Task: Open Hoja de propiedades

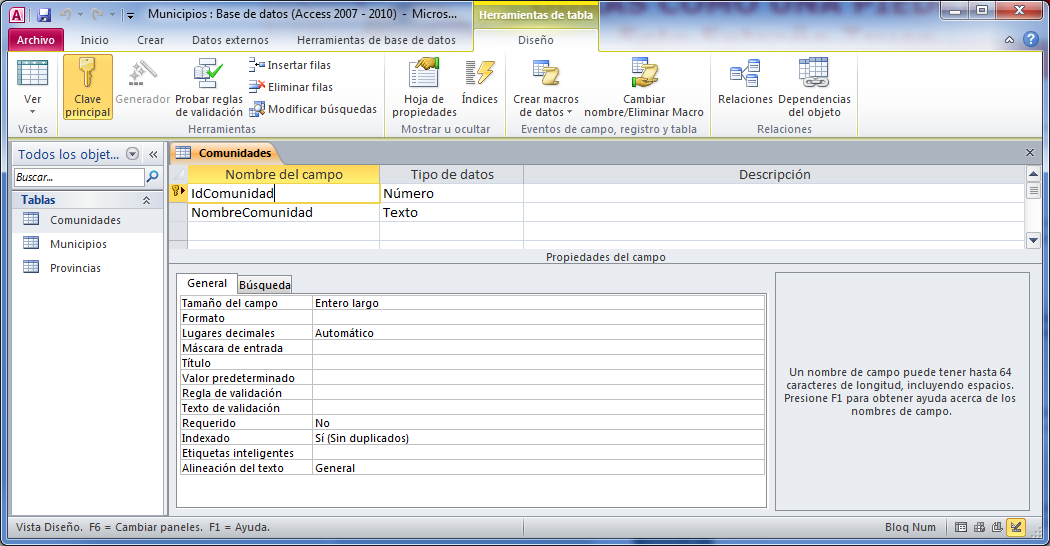Action: (425, 87)
